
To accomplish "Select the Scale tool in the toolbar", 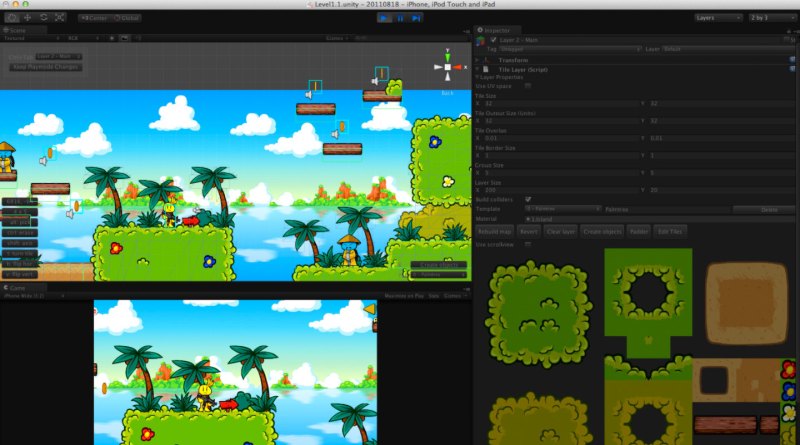I will [60, 18].
